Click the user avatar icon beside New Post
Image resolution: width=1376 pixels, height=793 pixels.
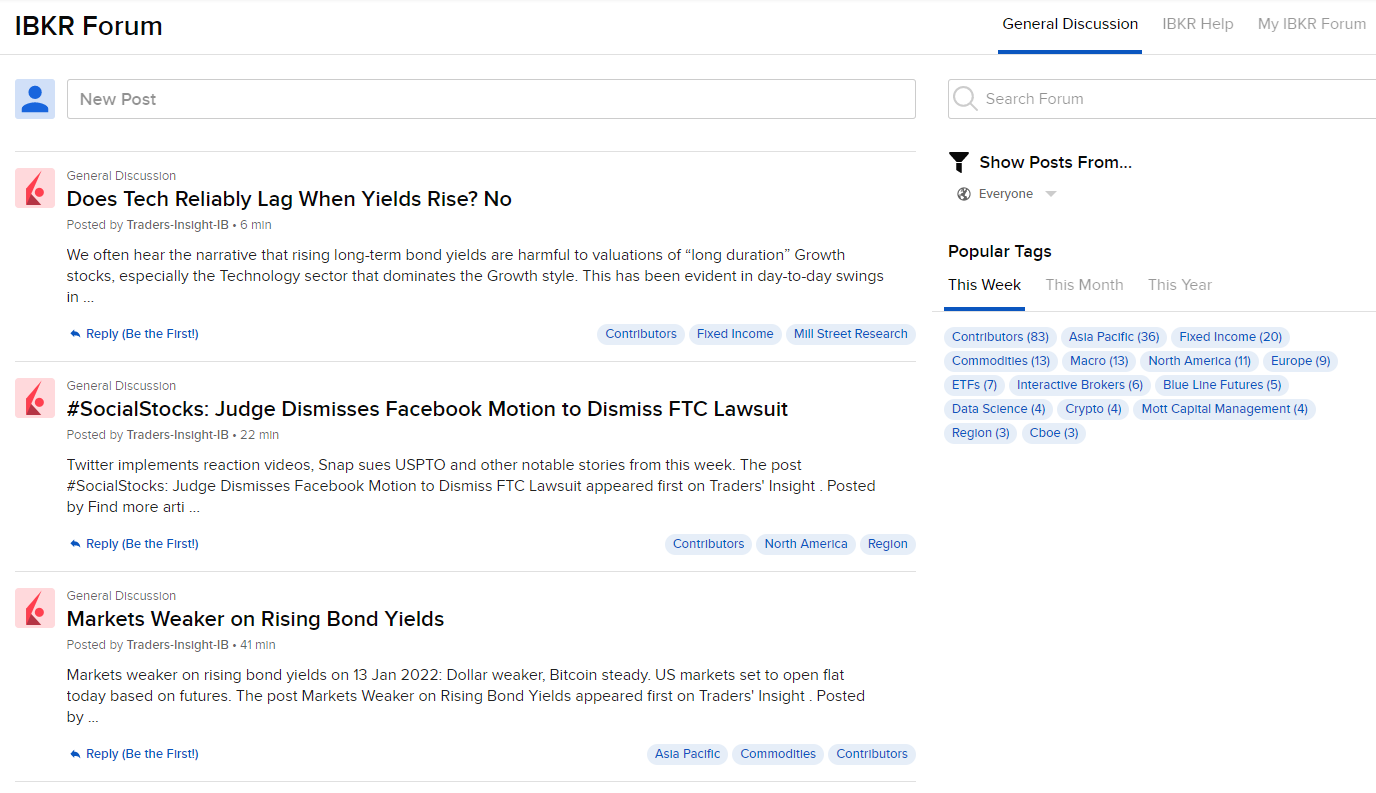click(x=34, y=98)
